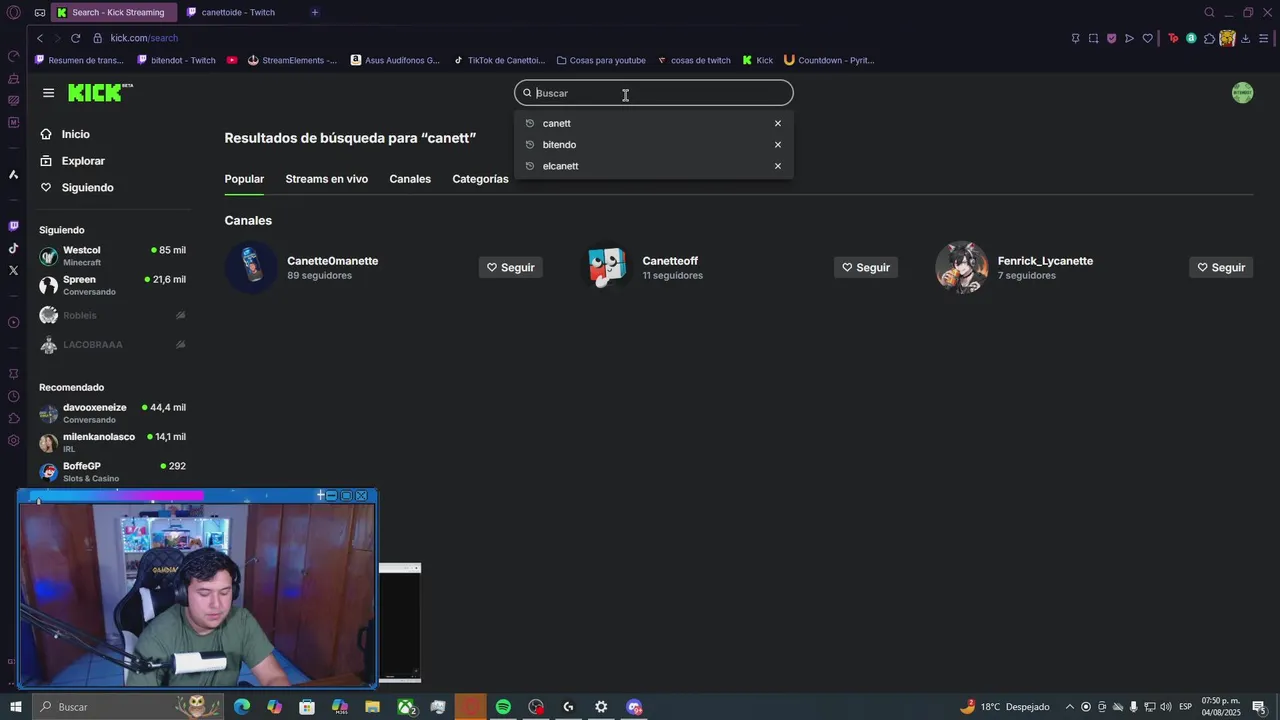Open milenkanolasco recommended channel
The width and height of the screenshot is (1280, 720).
tap(112, 442)
